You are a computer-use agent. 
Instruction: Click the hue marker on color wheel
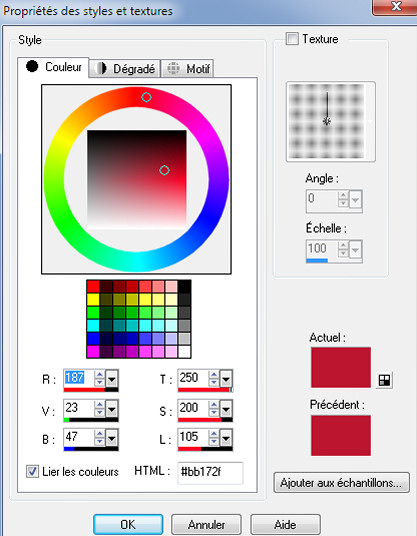146,97
